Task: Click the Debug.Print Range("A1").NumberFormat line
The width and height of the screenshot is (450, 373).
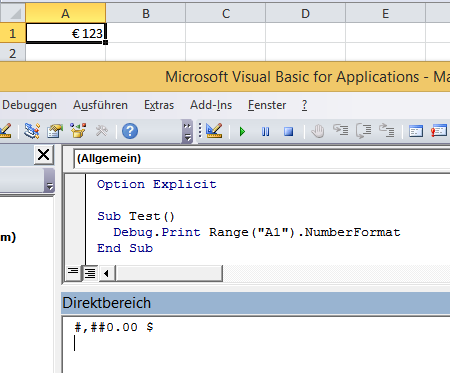Action: tap(257, 232)
